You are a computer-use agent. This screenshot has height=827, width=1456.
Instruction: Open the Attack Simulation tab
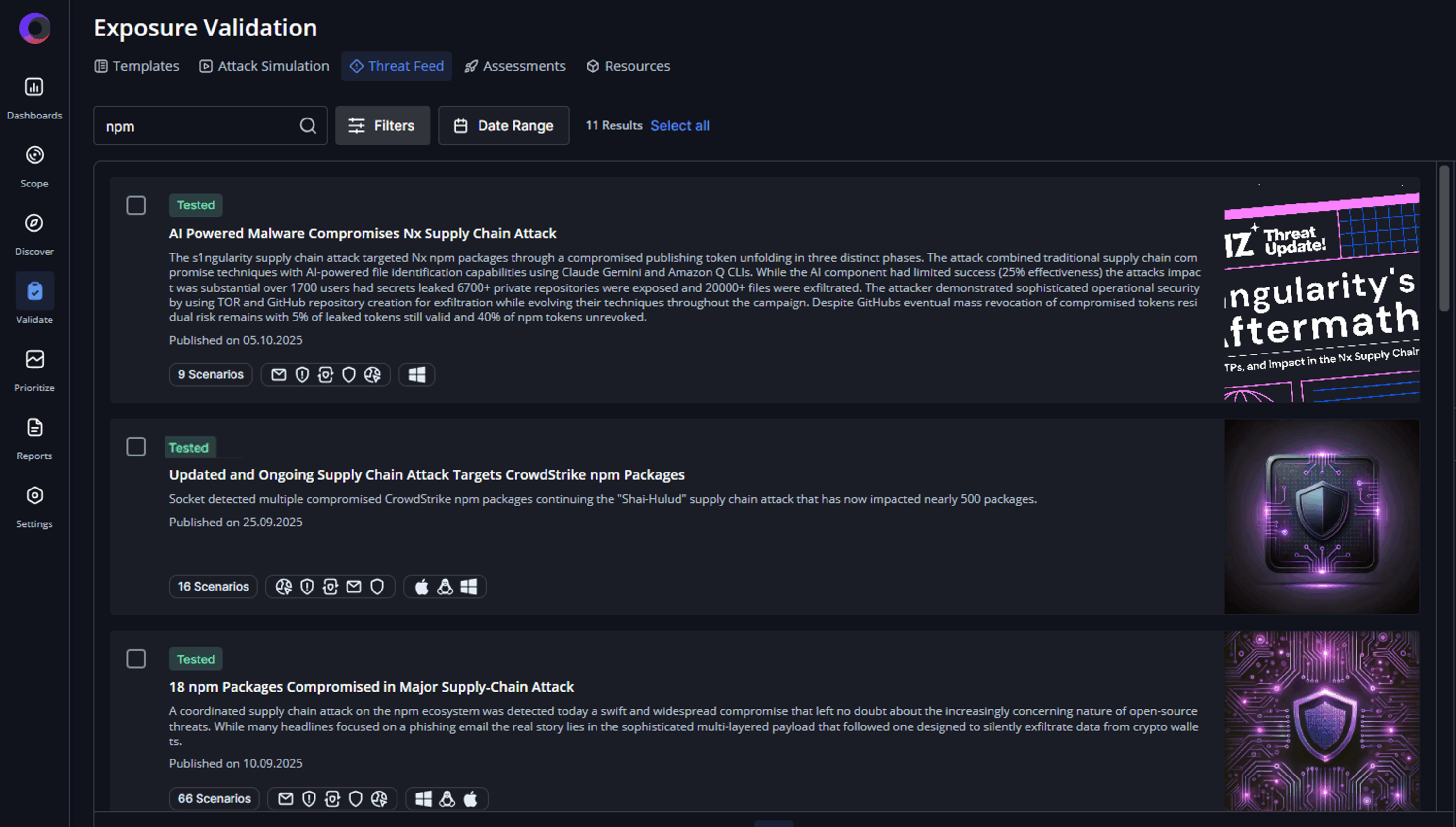(x=264, y=67)
